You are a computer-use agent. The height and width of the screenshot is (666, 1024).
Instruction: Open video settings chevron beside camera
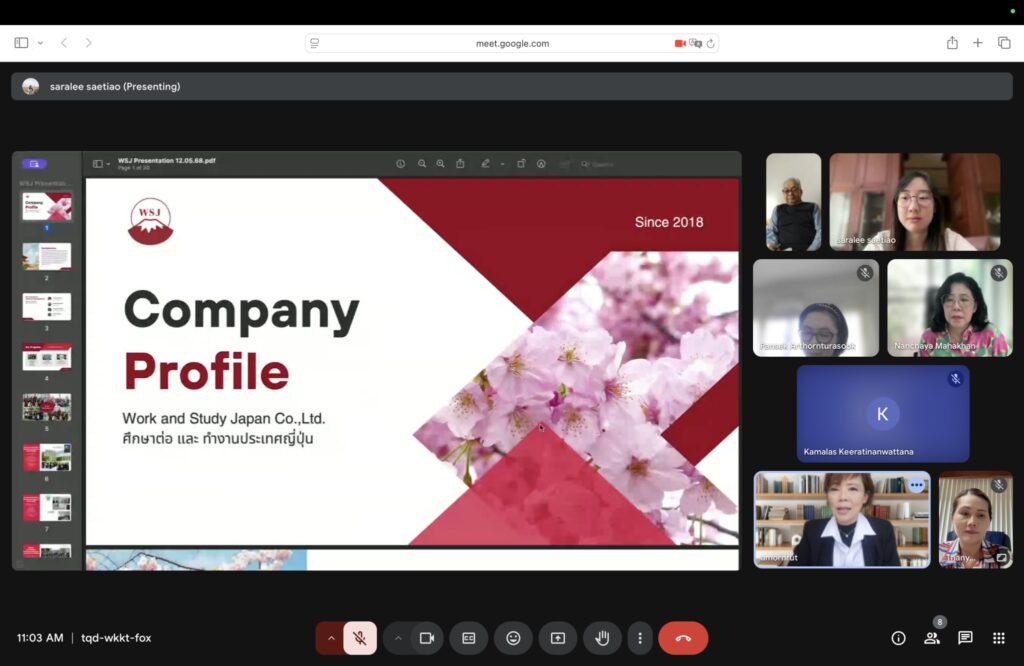coord(398,638)
